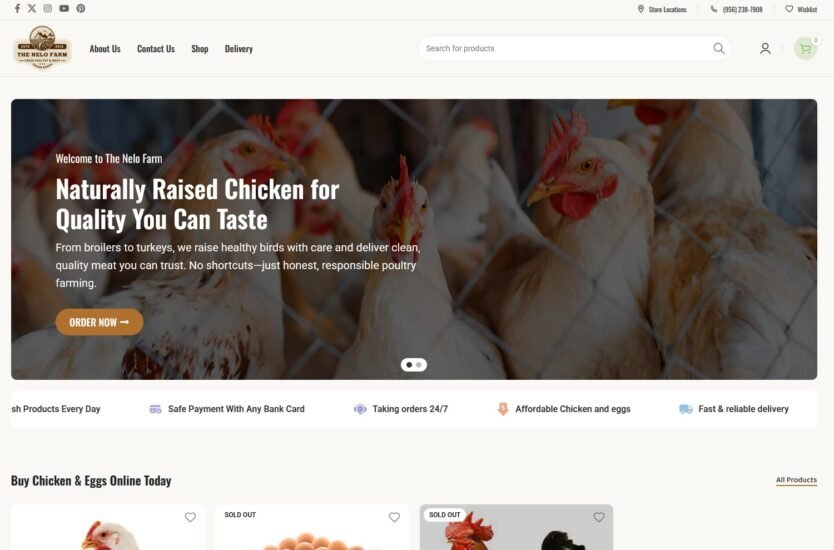Image resolution: width=834 pixels, height=550 pixels.
Task: Open the Delivery menu item
Action: [238, 49]
